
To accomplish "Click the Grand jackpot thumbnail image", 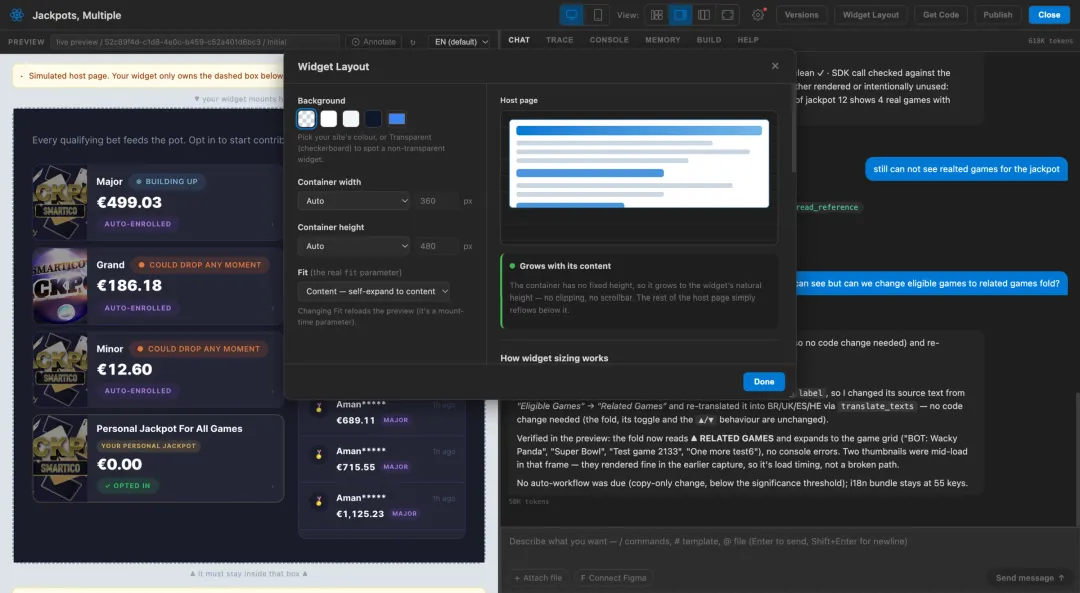I will [60, 286].
